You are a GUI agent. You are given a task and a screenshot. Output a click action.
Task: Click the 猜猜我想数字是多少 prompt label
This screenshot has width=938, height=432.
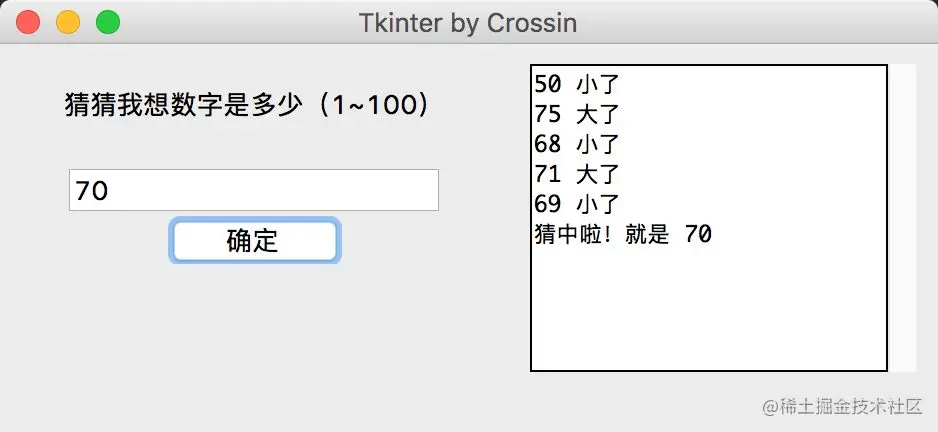pyautogui.click(x=182, y=105)
